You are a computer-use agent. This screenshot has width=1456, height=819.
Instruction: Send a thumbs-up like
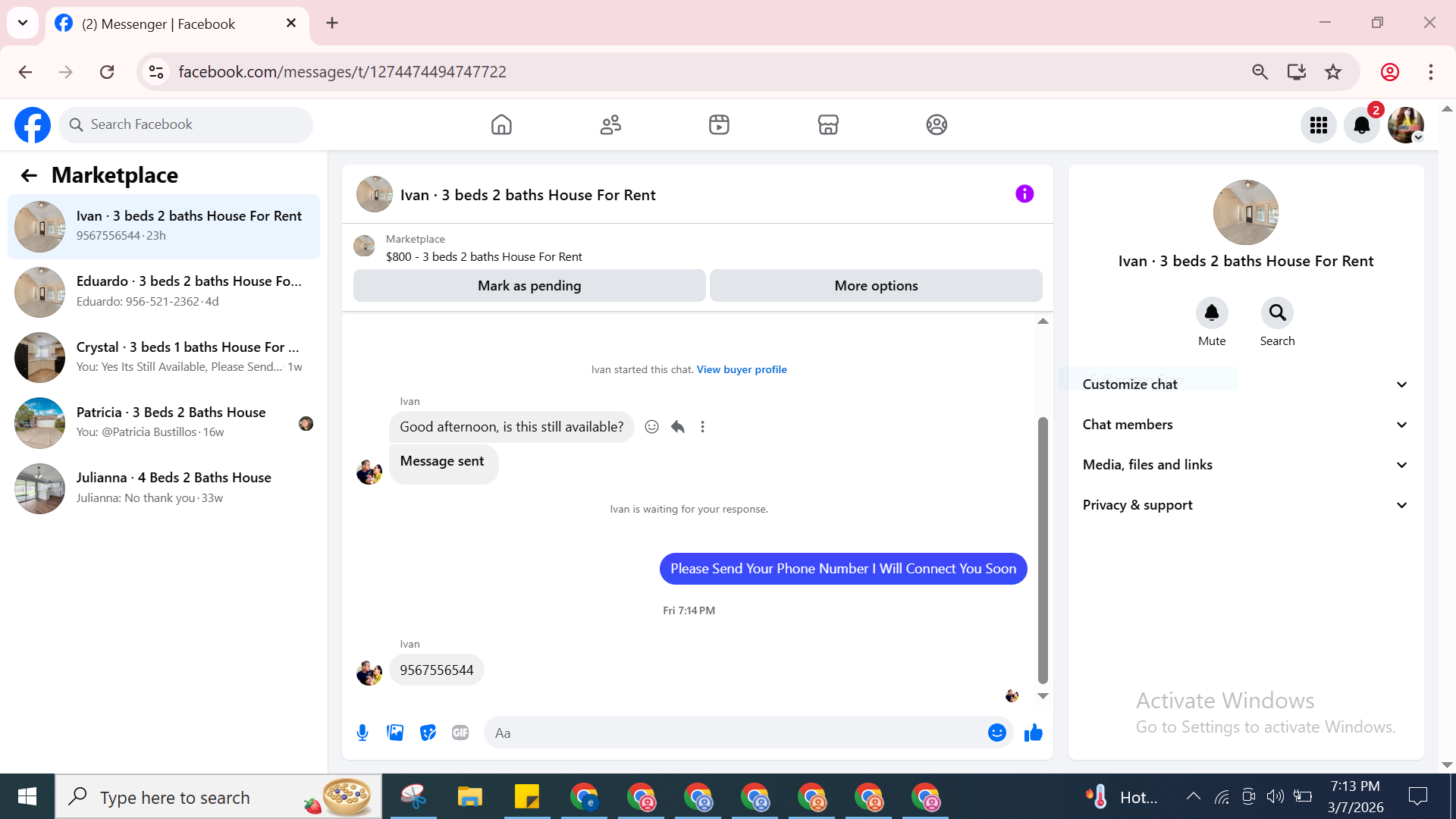point(1033,733)
